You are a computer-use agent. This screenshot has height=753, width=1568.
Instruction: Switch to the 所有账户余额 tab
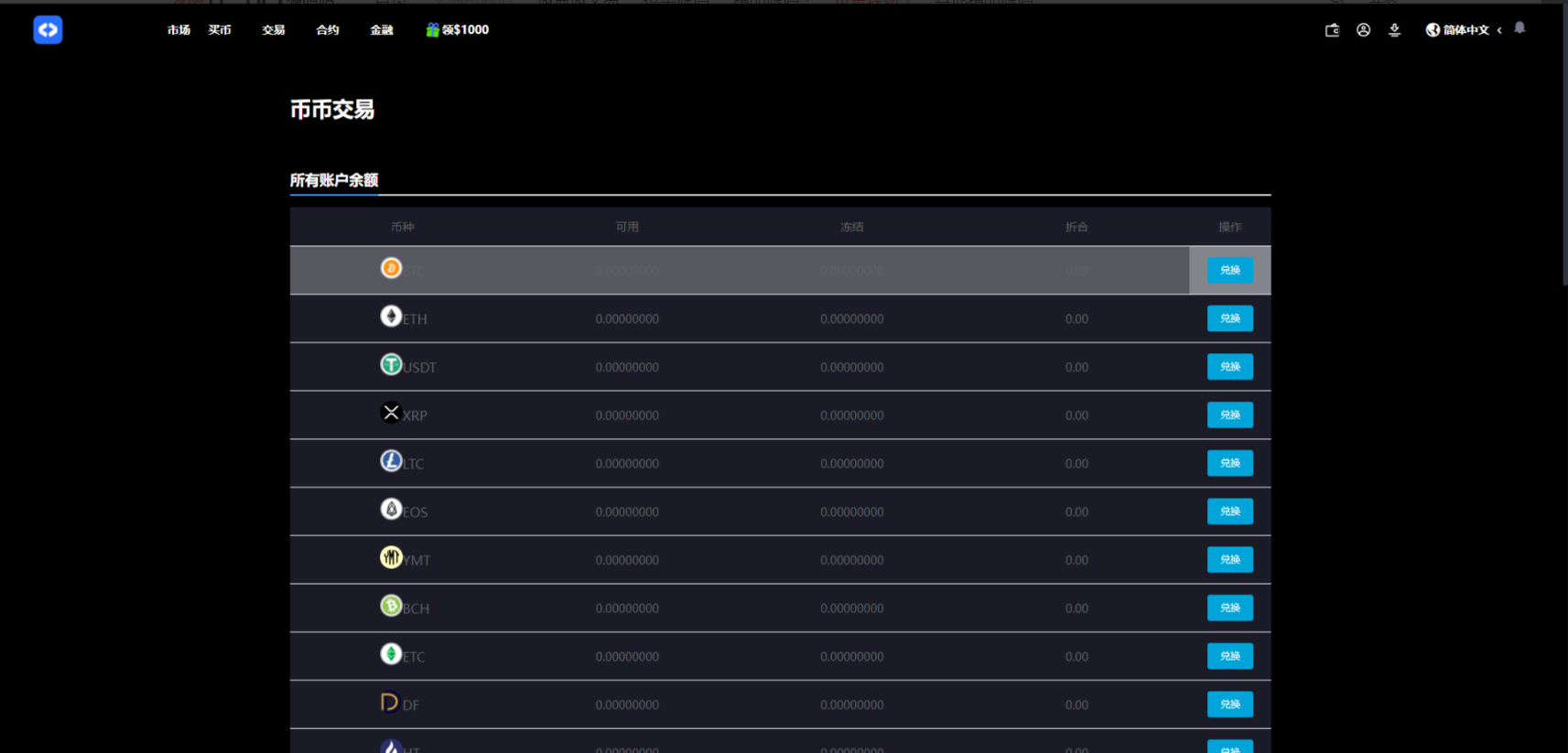pos(334,180)
